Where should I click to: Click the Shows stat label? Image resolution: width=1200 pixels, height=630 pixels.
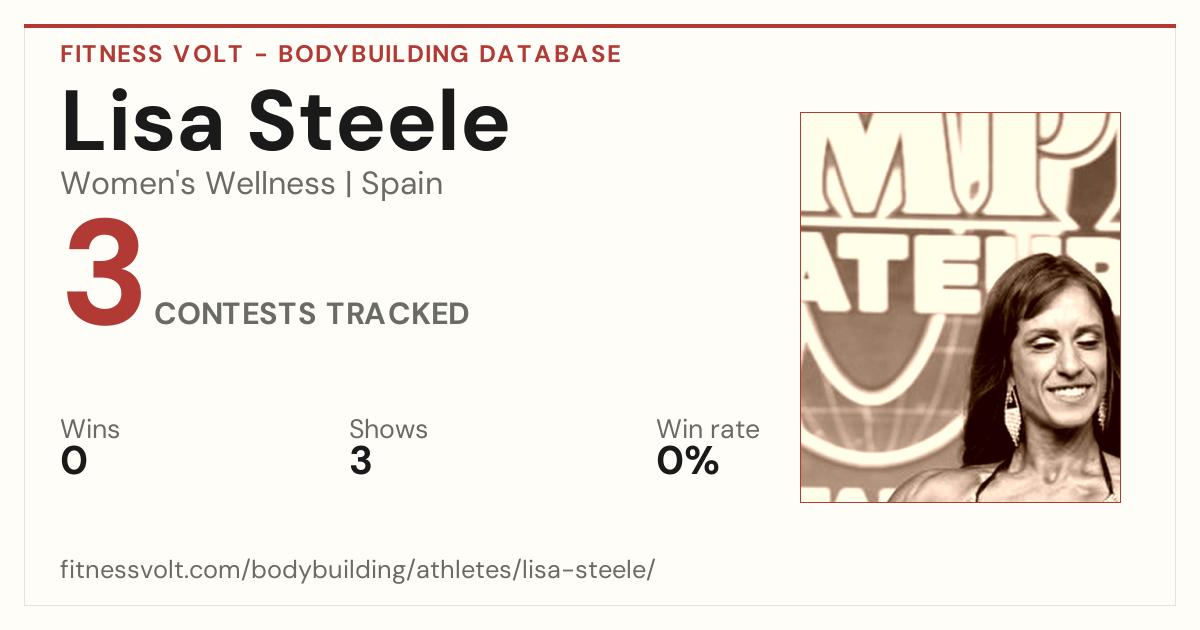(388, 430)
